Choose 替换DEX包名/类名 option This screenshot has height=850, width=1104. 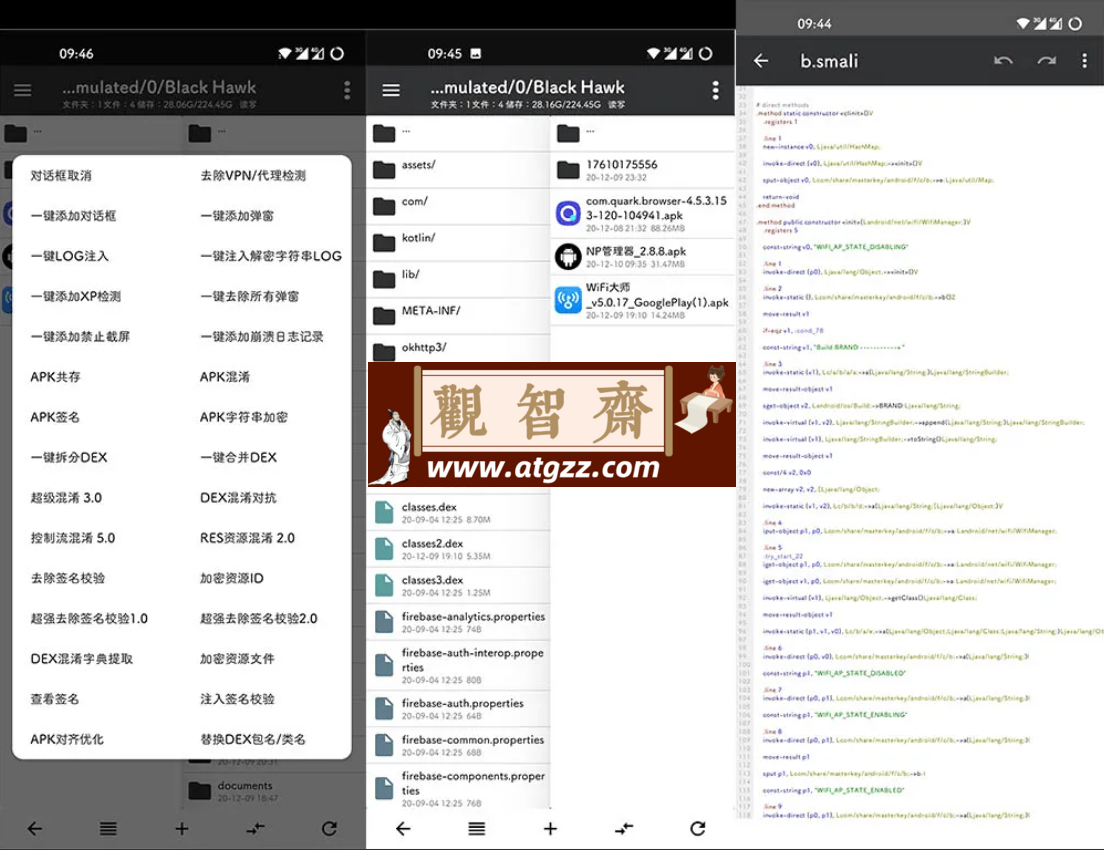click(x=253, y=739)
